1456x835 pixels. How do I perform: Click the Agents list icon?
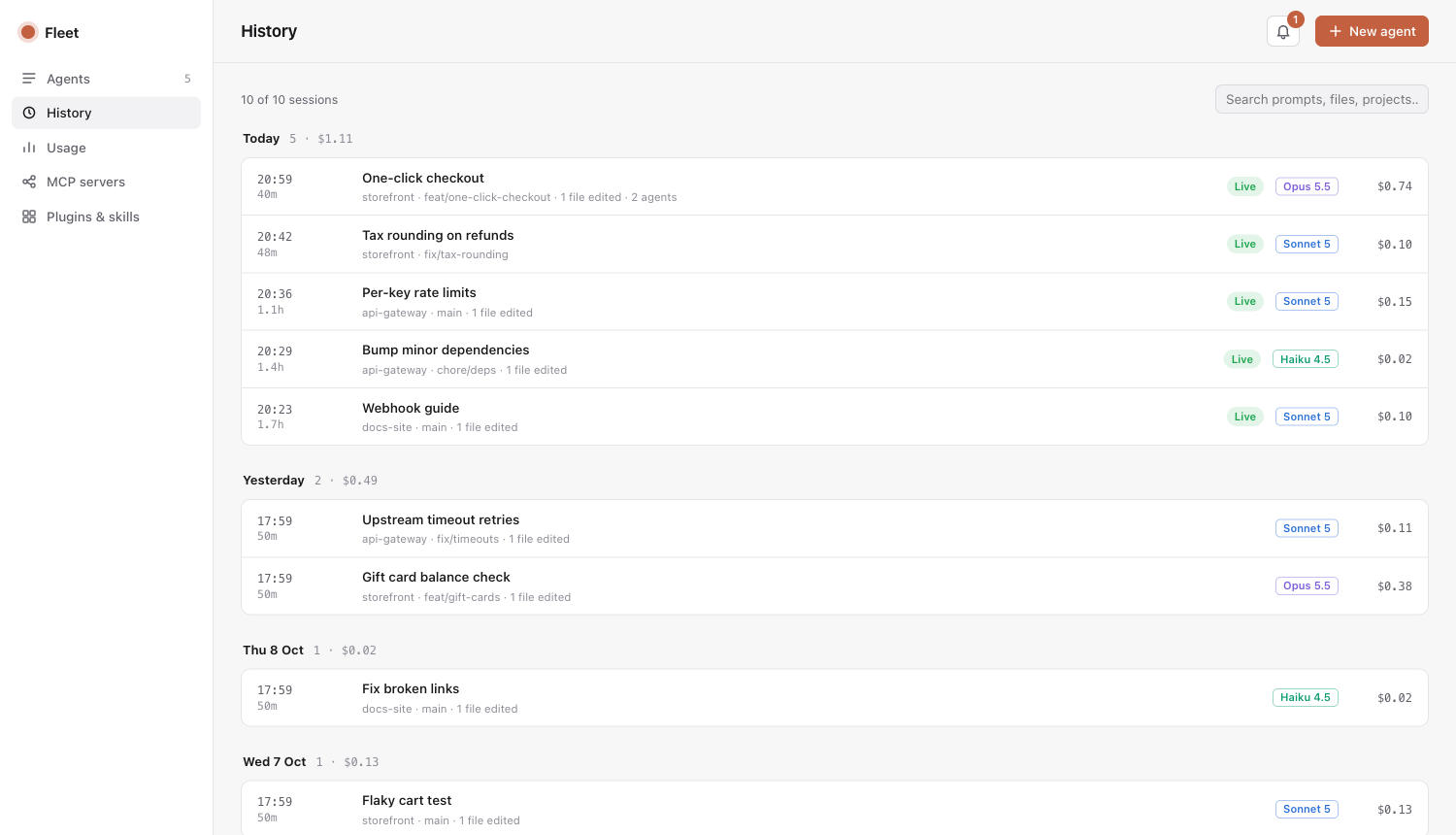pos(29,79)
